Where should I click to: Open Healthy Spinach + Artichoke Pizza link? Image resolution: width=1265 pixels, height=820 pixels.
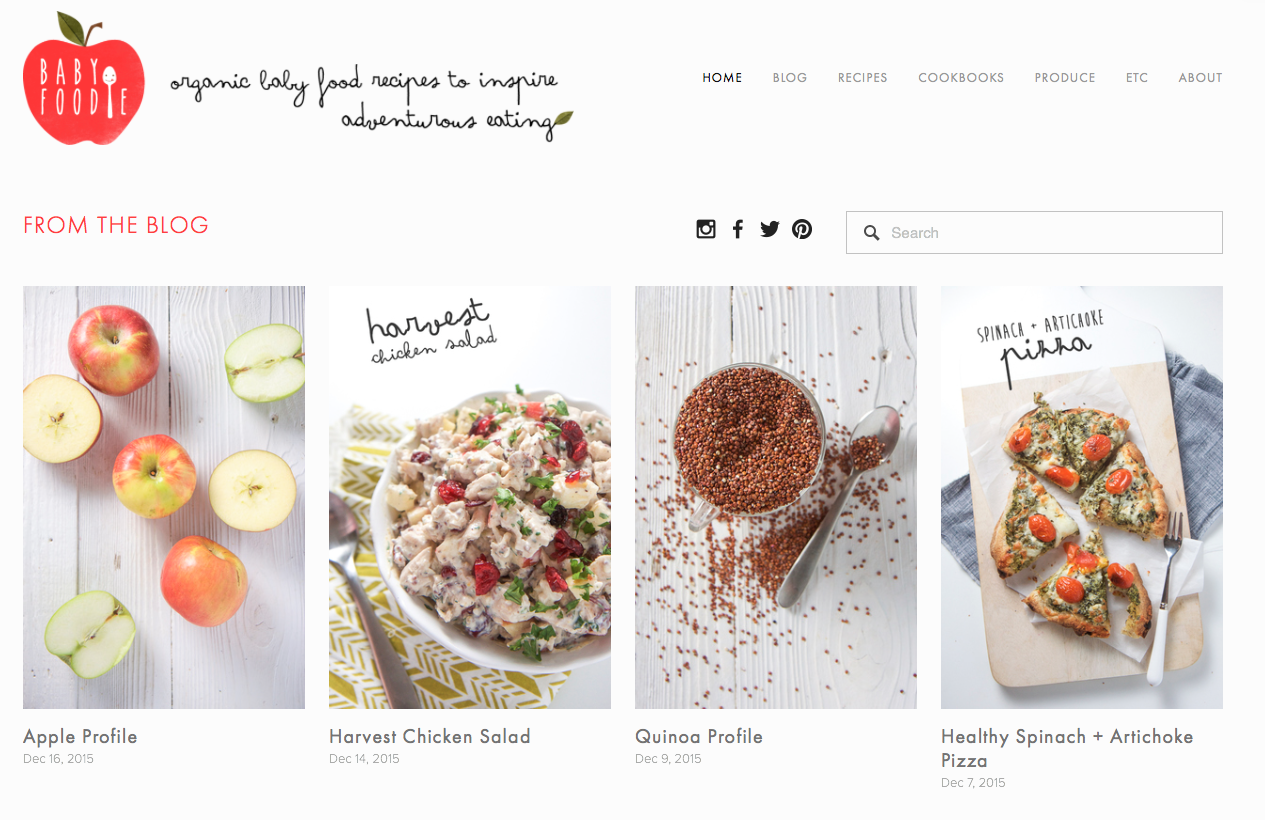click(1067, 749)
